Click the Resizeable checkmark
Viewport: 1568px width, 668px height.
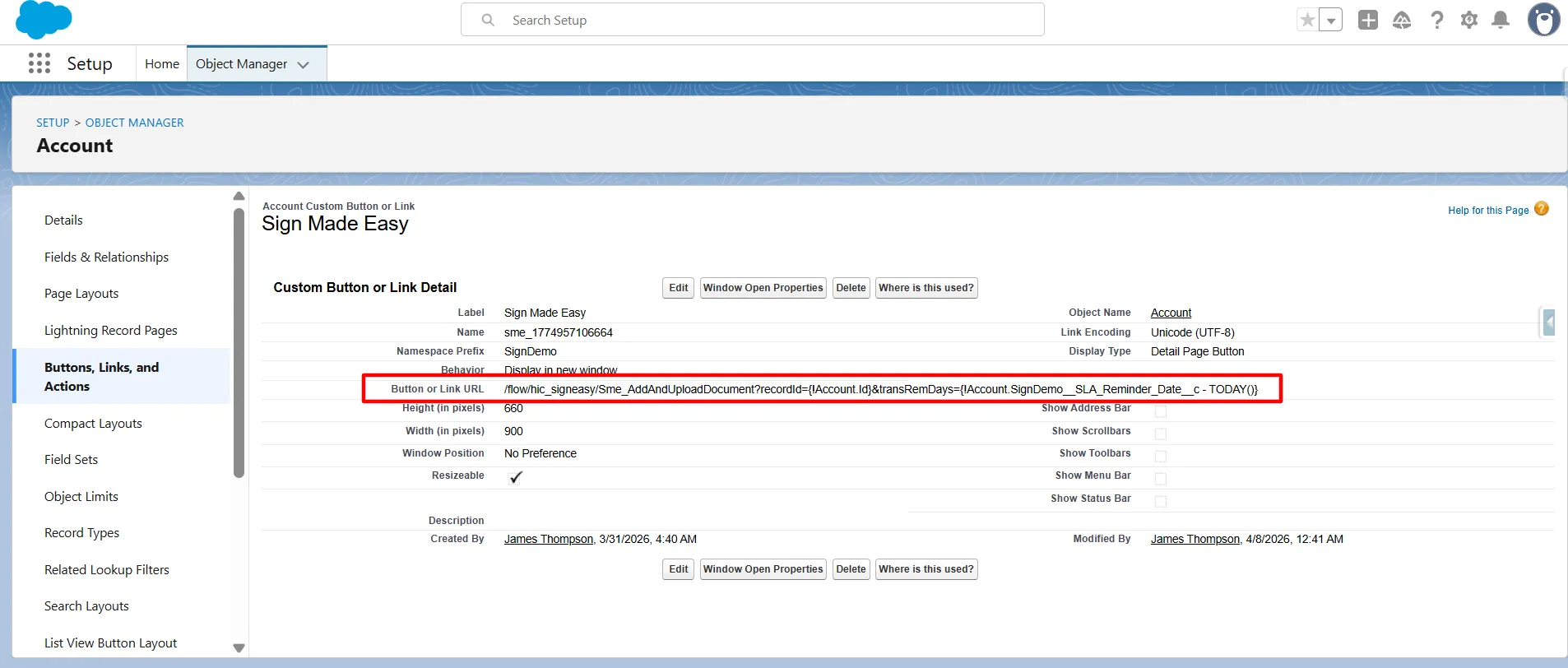tap(516, 477)
